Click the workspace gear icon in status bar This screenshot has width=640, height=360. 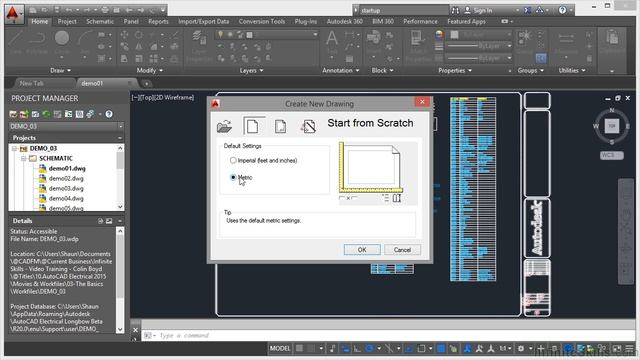[521, 349]
